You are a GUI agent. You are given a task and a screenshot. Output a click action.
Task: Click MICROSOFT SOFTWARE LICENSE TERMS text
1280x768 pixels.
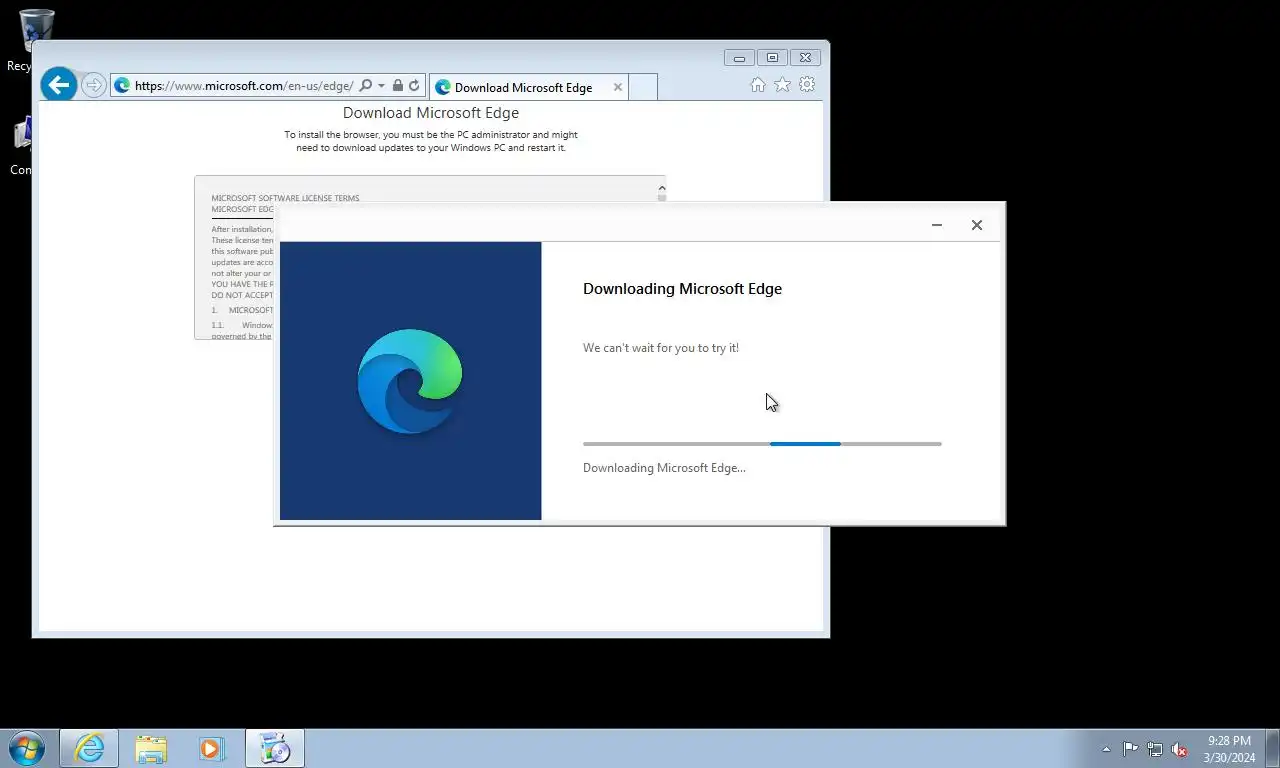tap(285, 198)
